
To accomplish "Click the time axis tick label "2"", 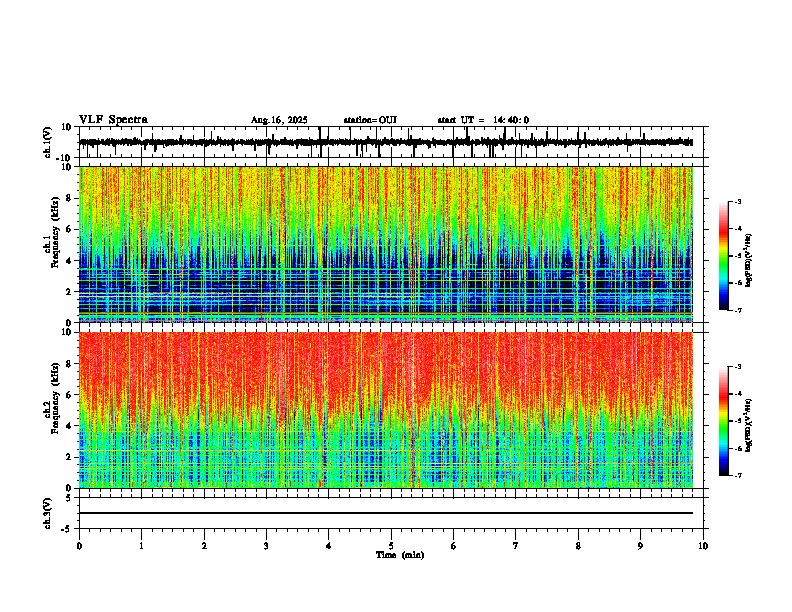I will coord(204,546).
